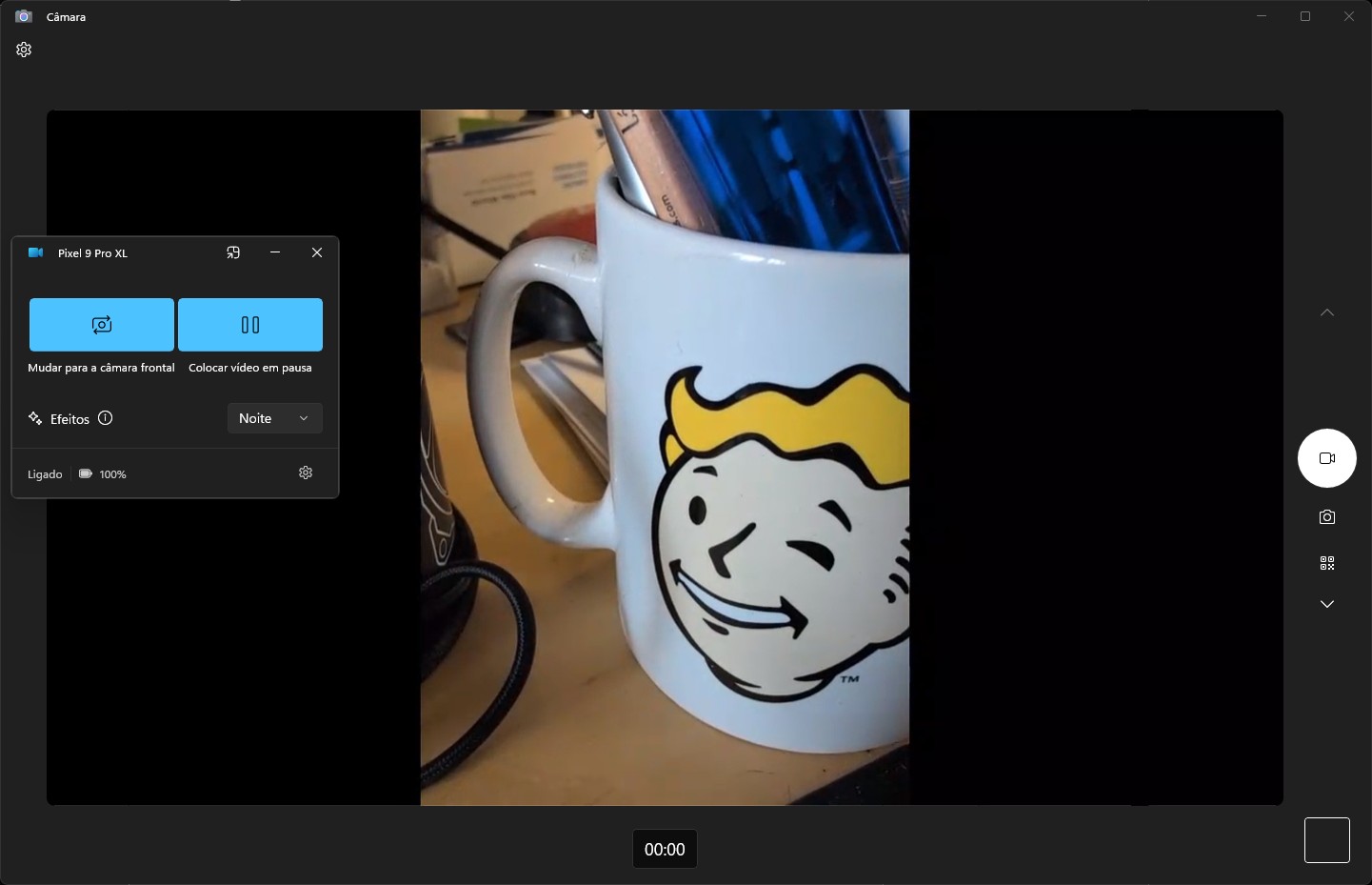
Task: Open Pixel 9 Pro XL panel settings
Action: click(x=306, y=473)
